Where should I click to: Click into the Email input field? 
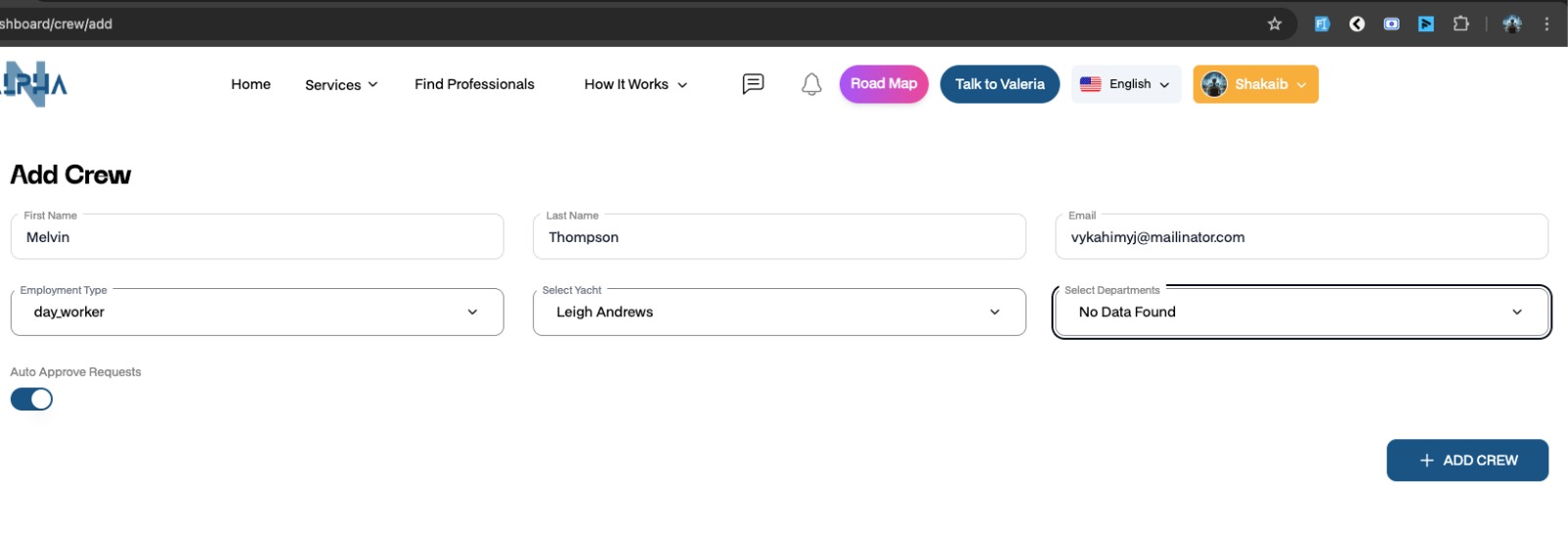click(1300, 237)
